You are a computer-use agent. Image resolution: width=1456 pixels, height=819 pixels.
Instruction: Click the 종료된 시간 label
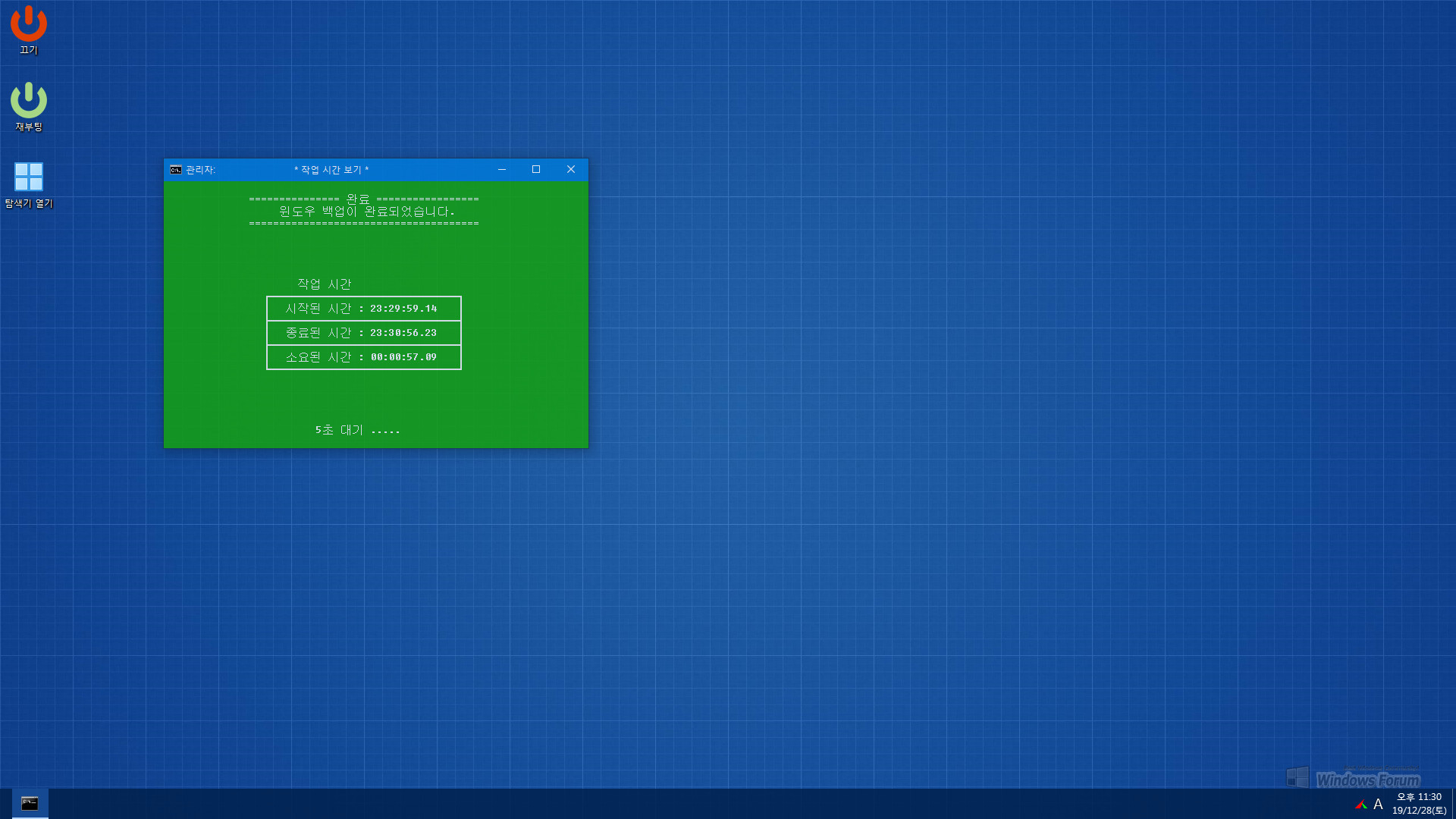coord(318,333)
